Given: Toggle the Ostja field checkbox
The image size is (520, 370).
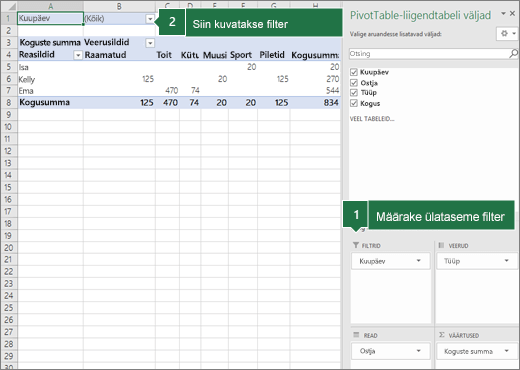Looking at the screenshot, I should coord(354,82).
